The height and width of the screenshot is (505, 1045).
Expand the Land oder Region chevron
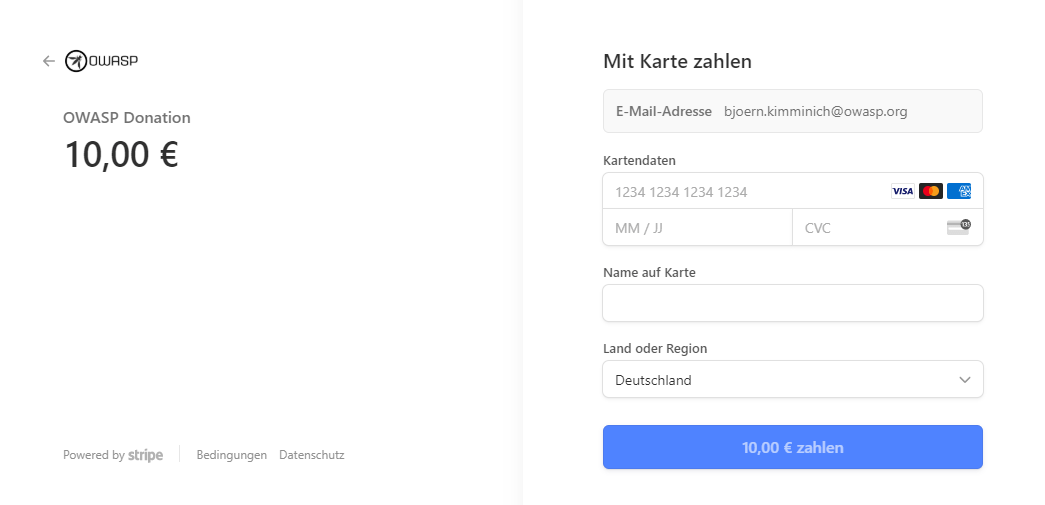coord(964,380)
